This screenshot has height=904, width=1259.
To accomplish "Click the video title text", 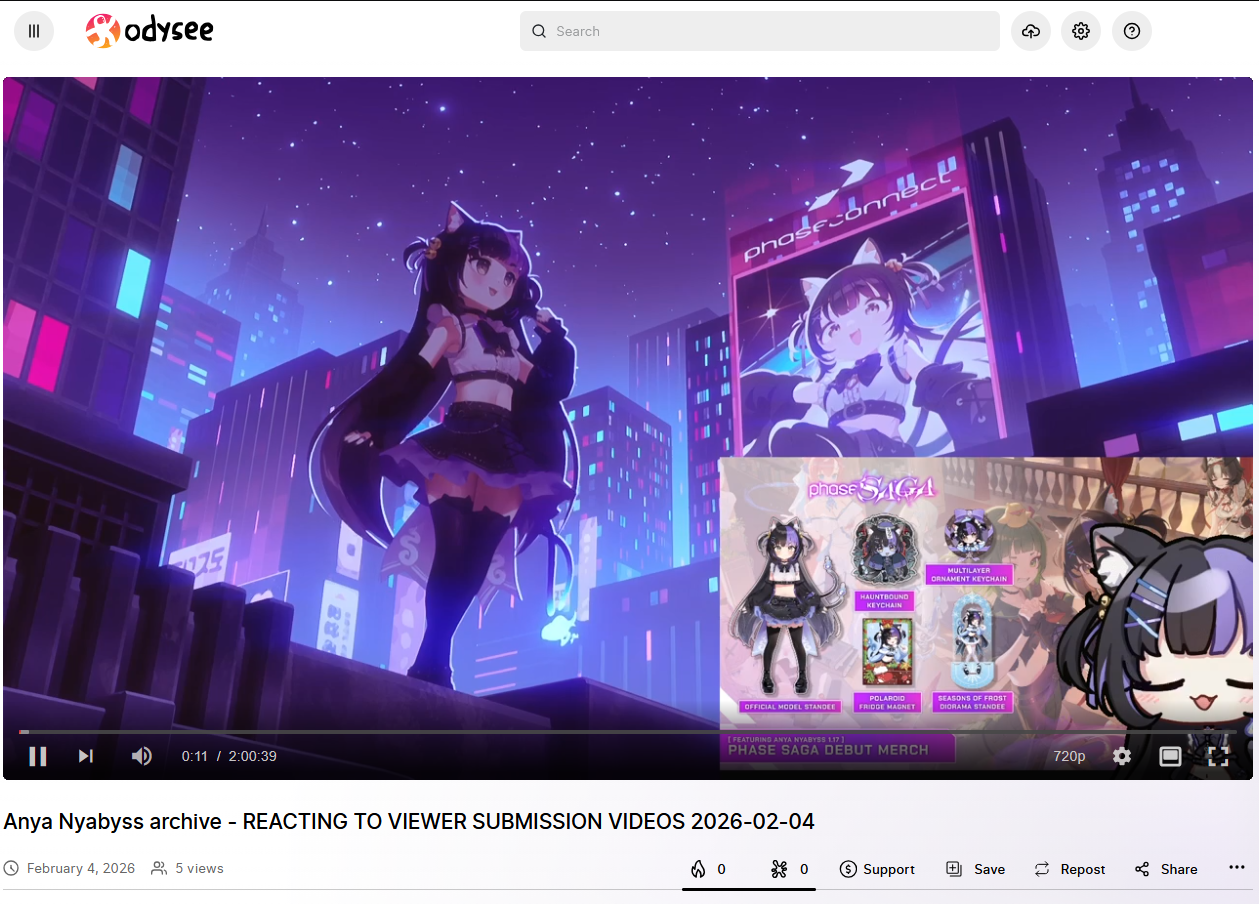I will [409, 822].
